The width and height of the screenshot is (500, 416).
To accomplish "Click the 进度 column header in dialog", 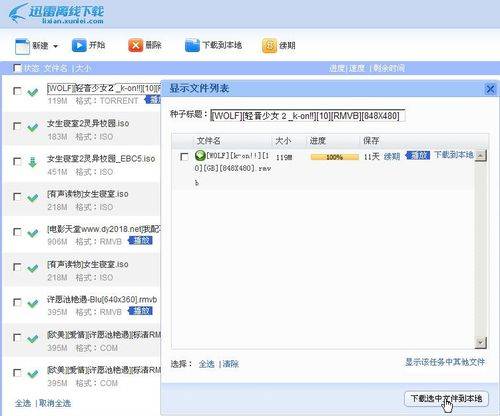I will [317, 141].
